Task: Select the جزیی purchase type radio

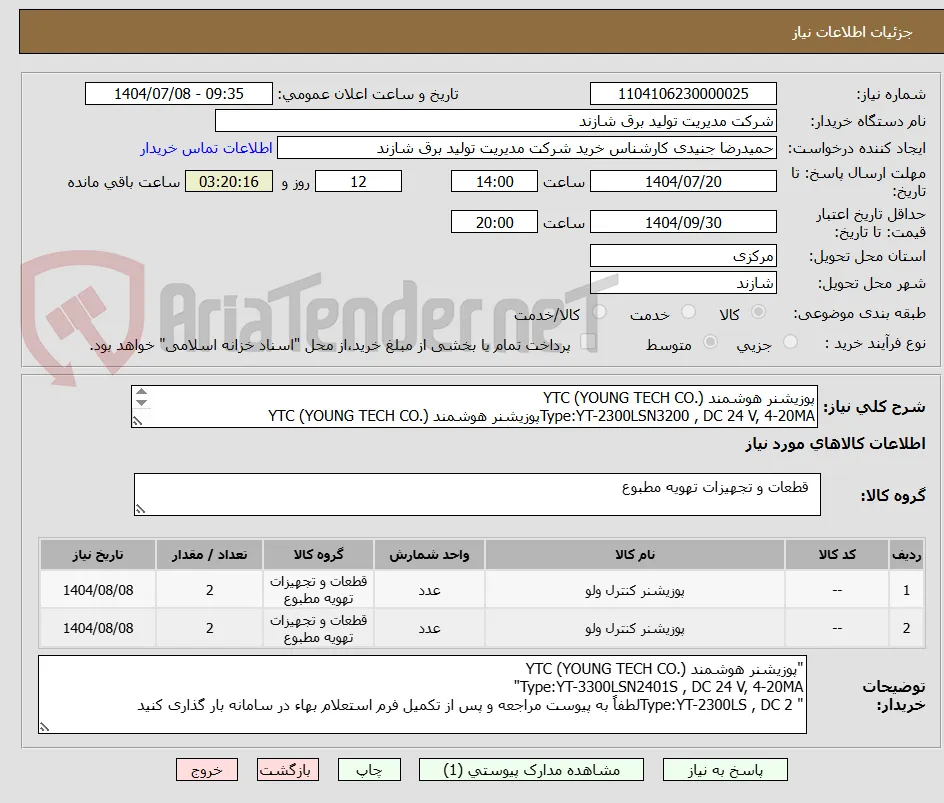Action: [790, 342]
